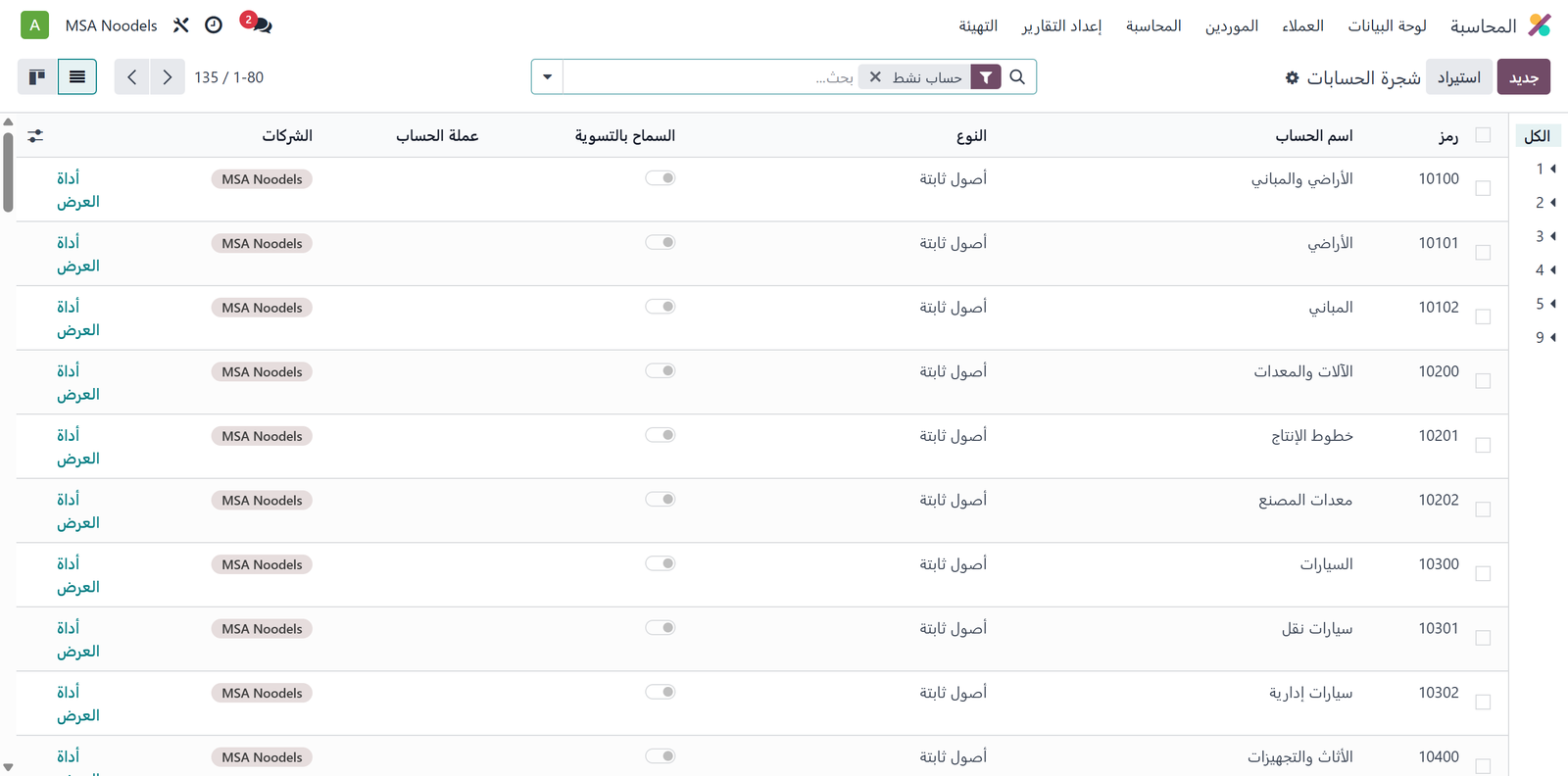Click into the search input field
The image size is (1568, 776).
pyautogui.click(x=710, y=76)
